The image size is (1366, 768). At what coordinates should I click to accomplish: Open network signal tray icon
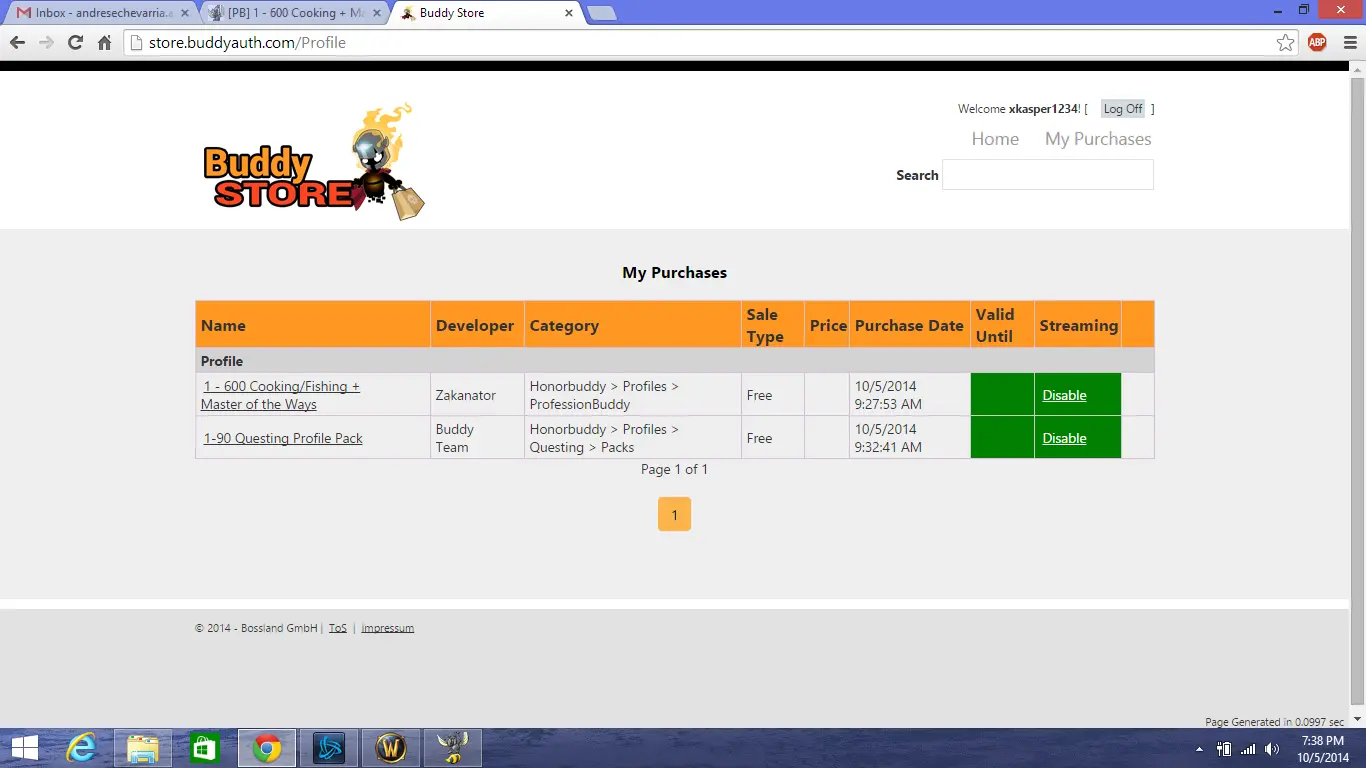pyautogui.click(x=1247, y=749)
